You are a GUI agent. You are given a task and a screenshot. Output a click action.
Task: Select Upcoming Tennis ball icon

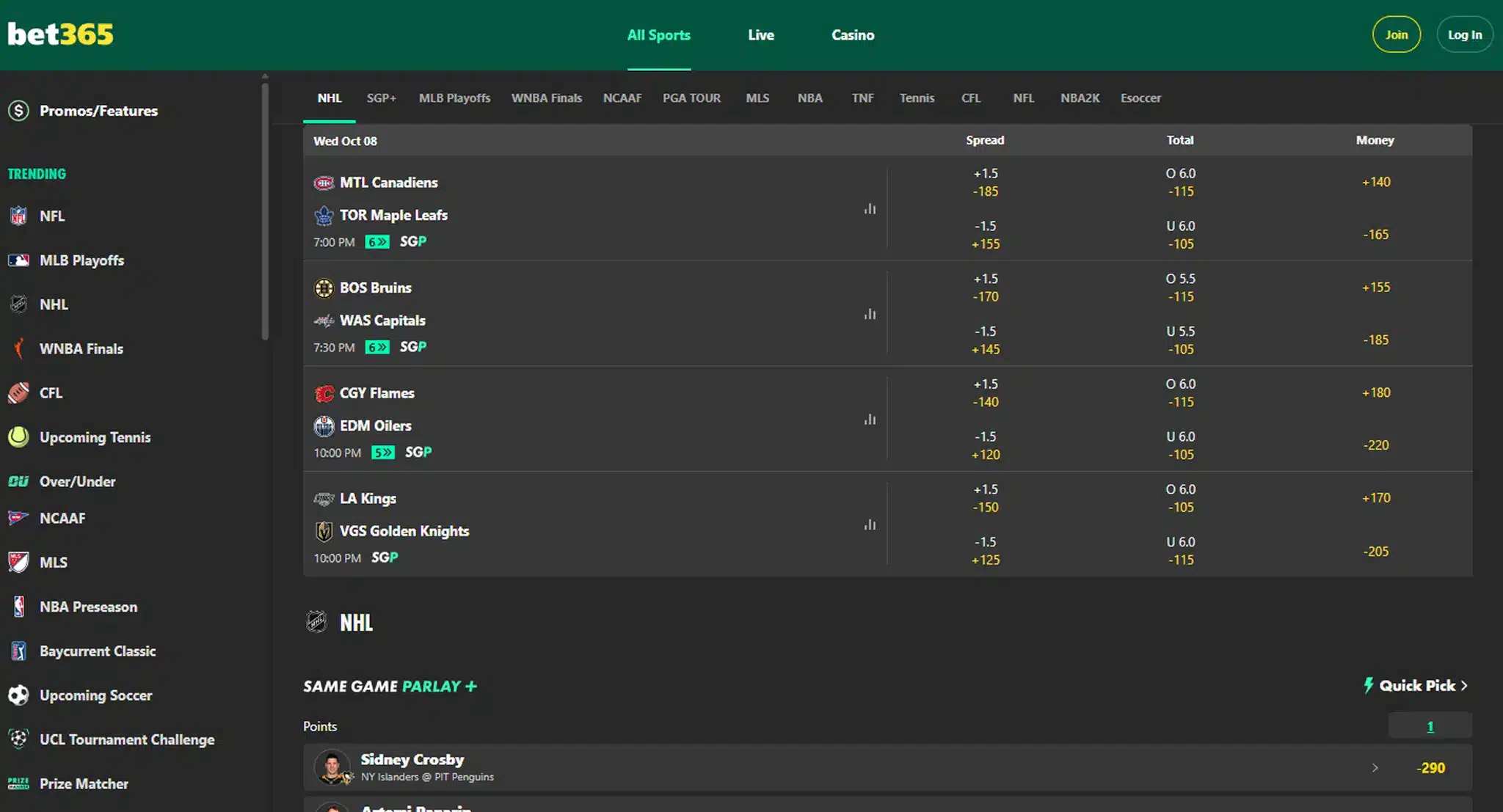pos(18,437)
